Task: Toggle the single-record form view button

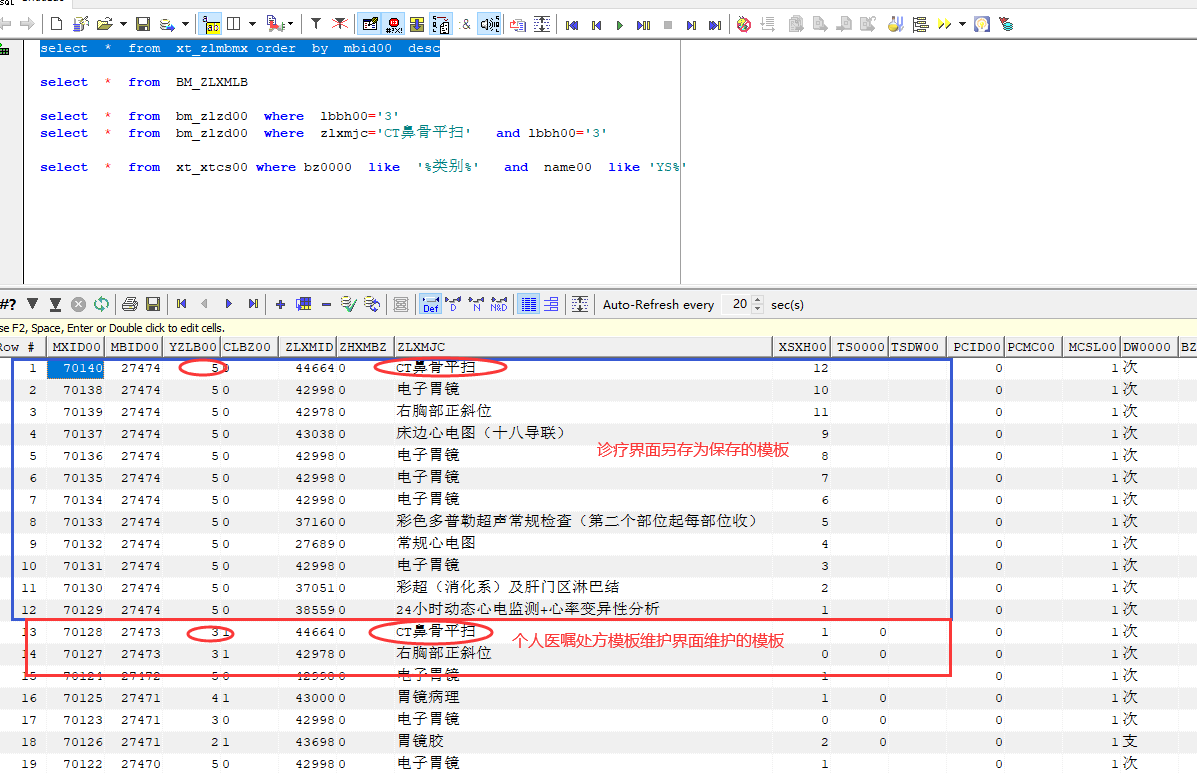Action: click(x=551, y=305)
